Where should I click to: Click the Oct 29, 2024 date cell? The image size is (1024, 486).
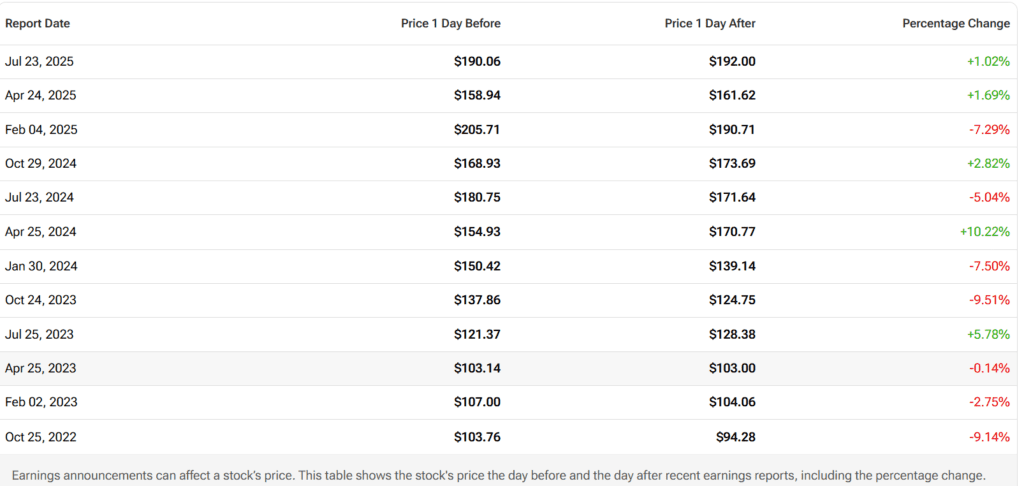41,164
